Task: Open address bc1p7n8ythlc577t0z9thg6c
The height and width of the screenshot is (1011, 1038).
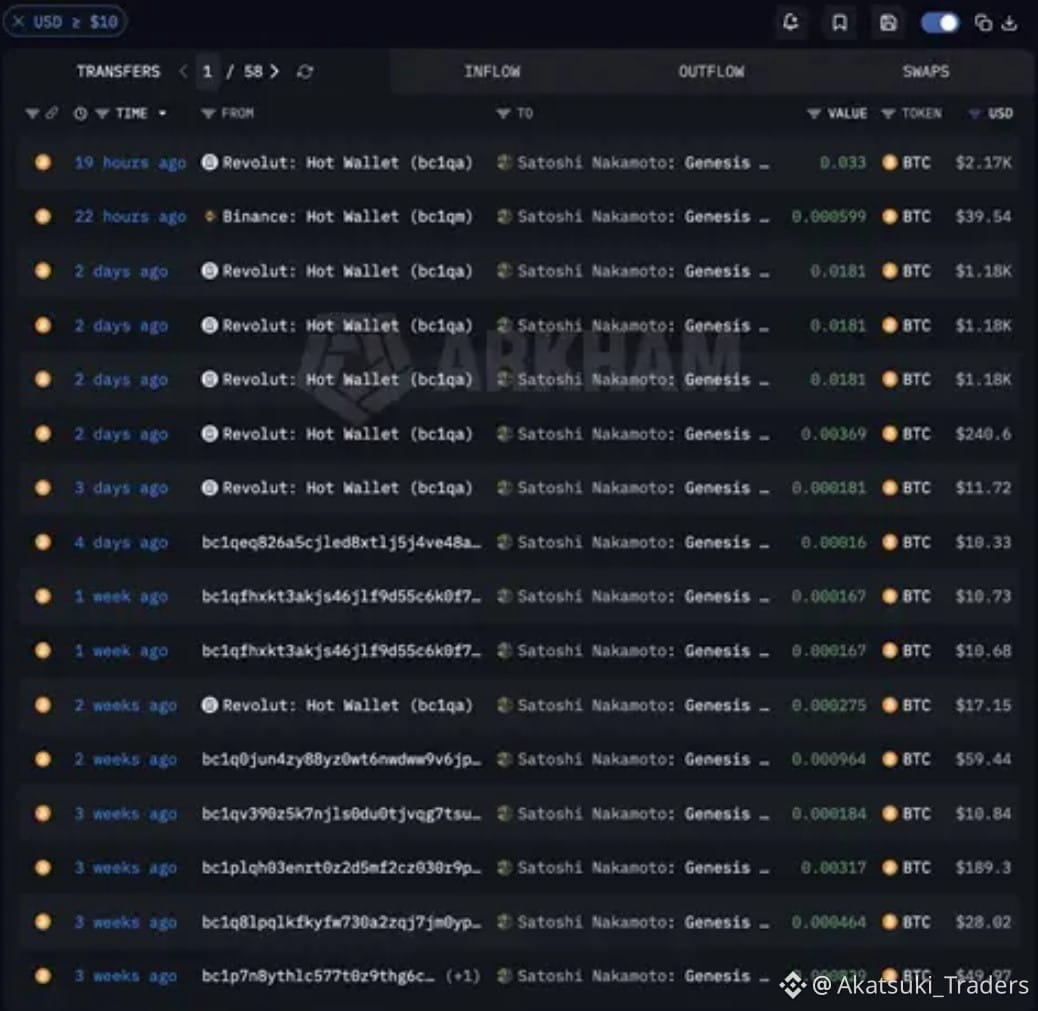Action: (x=318, y=976)
